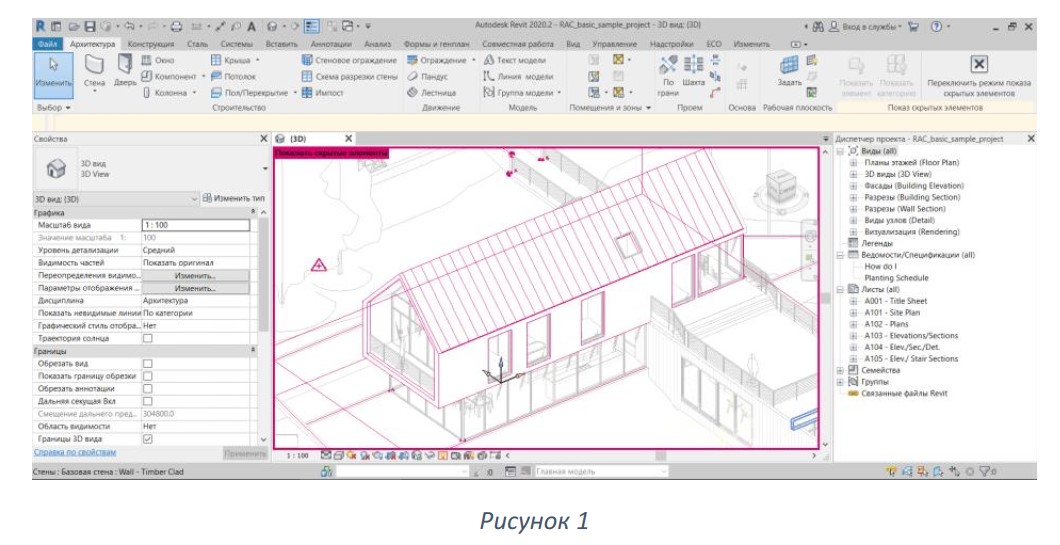Click Изменить for Переопределения видимости
1060x545 pixels.
195,276
